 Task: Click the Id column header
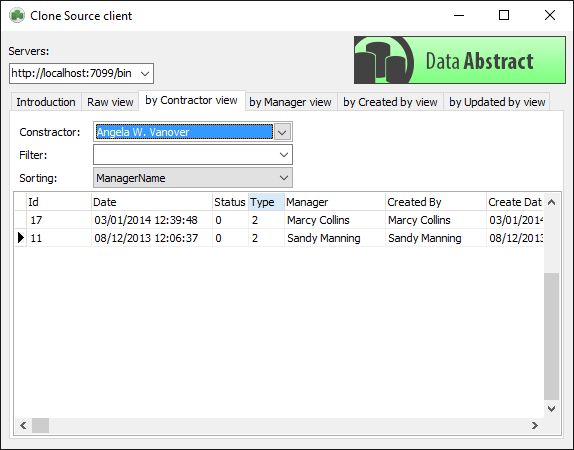click(59, 202)
